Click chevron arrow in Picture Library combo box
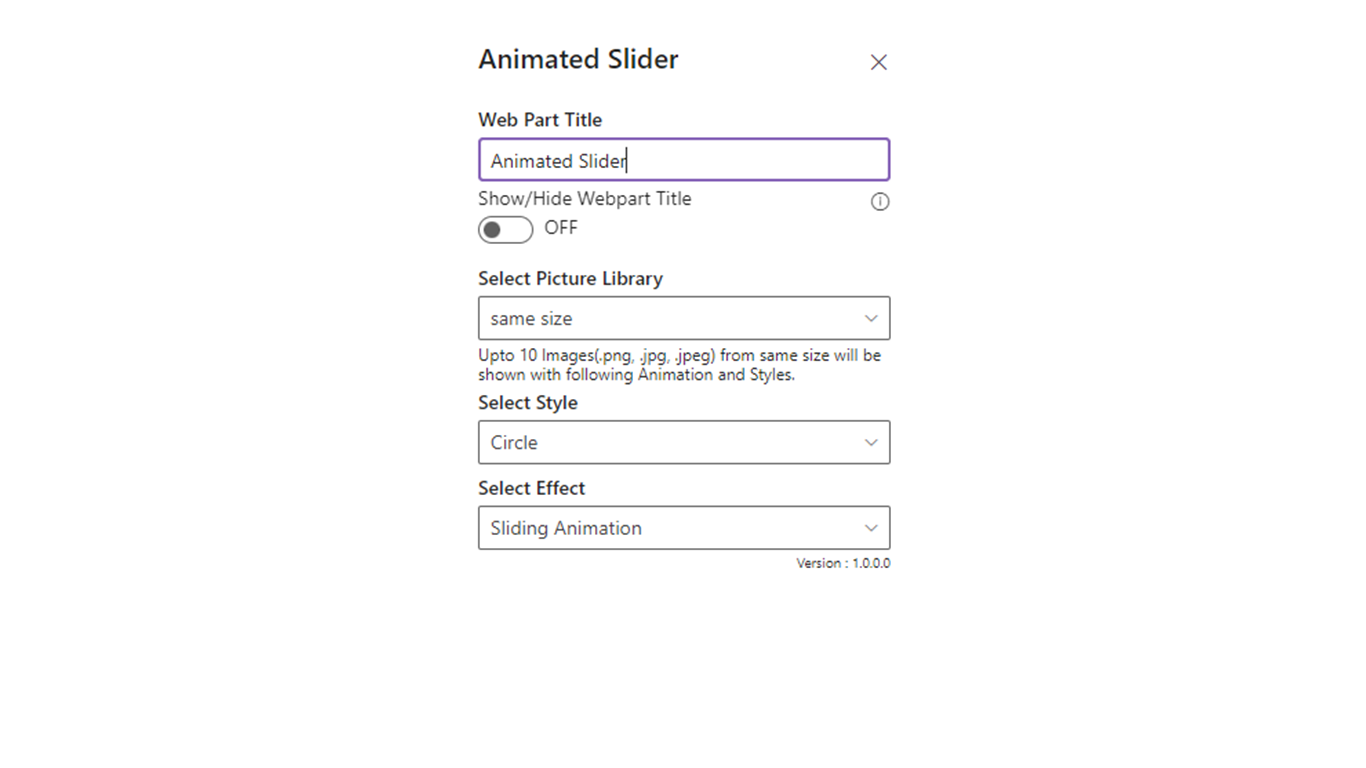 click(x=871, y=318)
